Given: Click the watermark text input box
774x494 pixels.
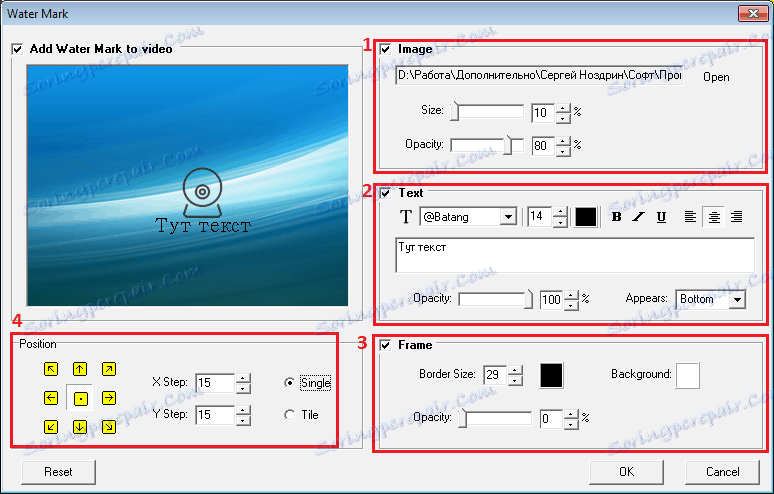Looking at the screenshot, I should [x=575, y=255].
